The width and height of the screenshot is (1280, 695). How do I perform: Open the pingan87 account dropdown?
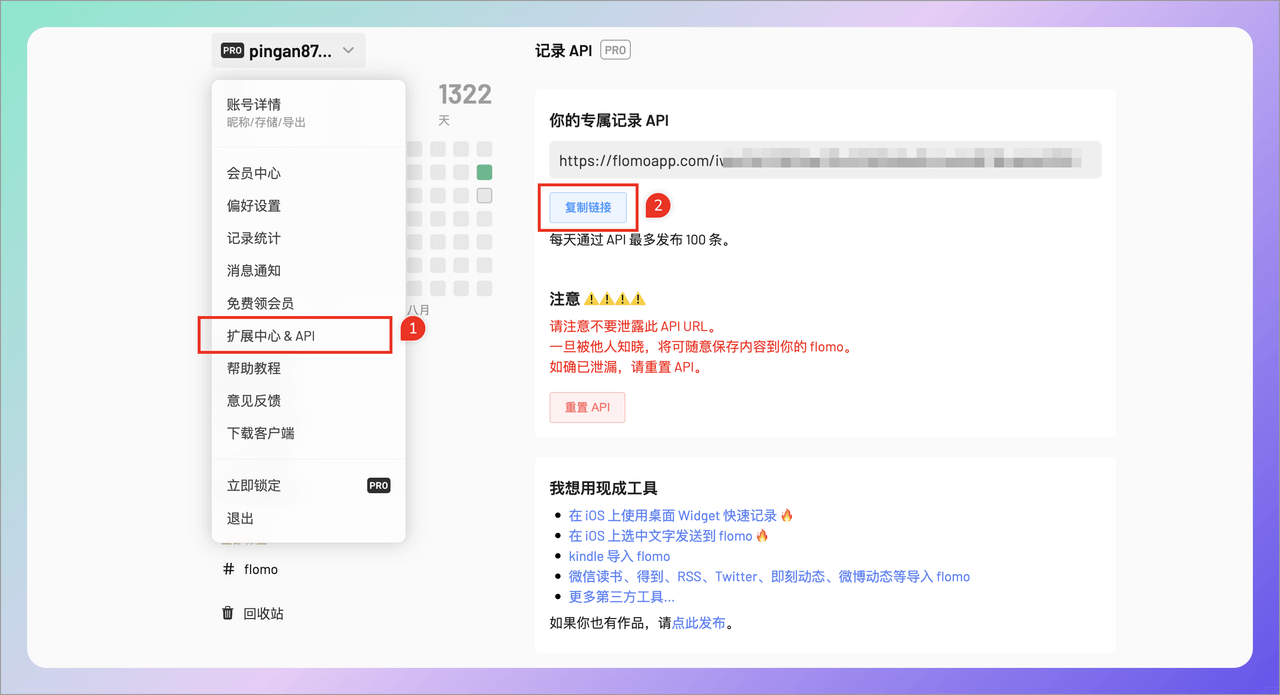click(x=288, y=50)
